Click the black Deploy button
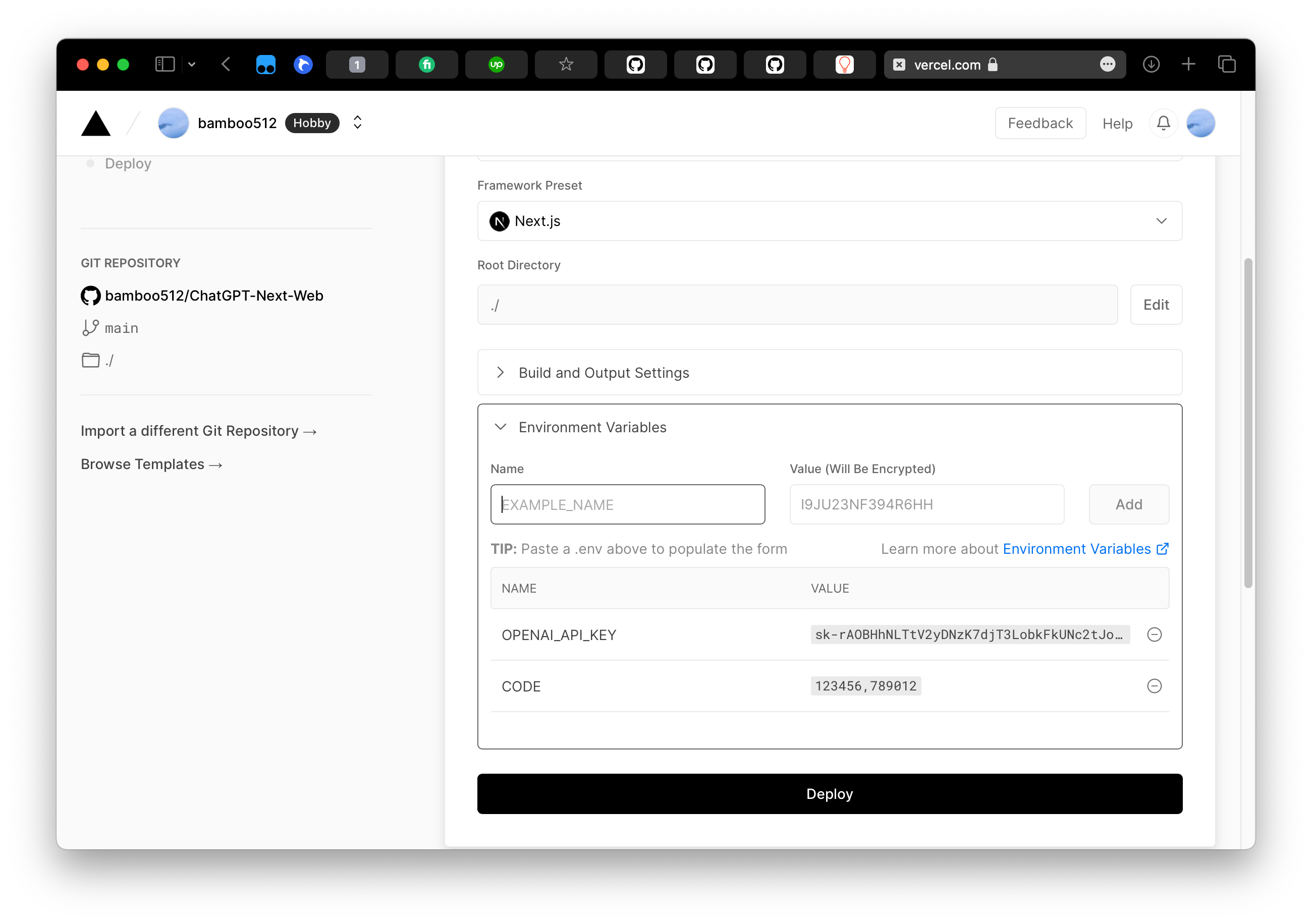1312x924 pixels. (x=829, y=794)
